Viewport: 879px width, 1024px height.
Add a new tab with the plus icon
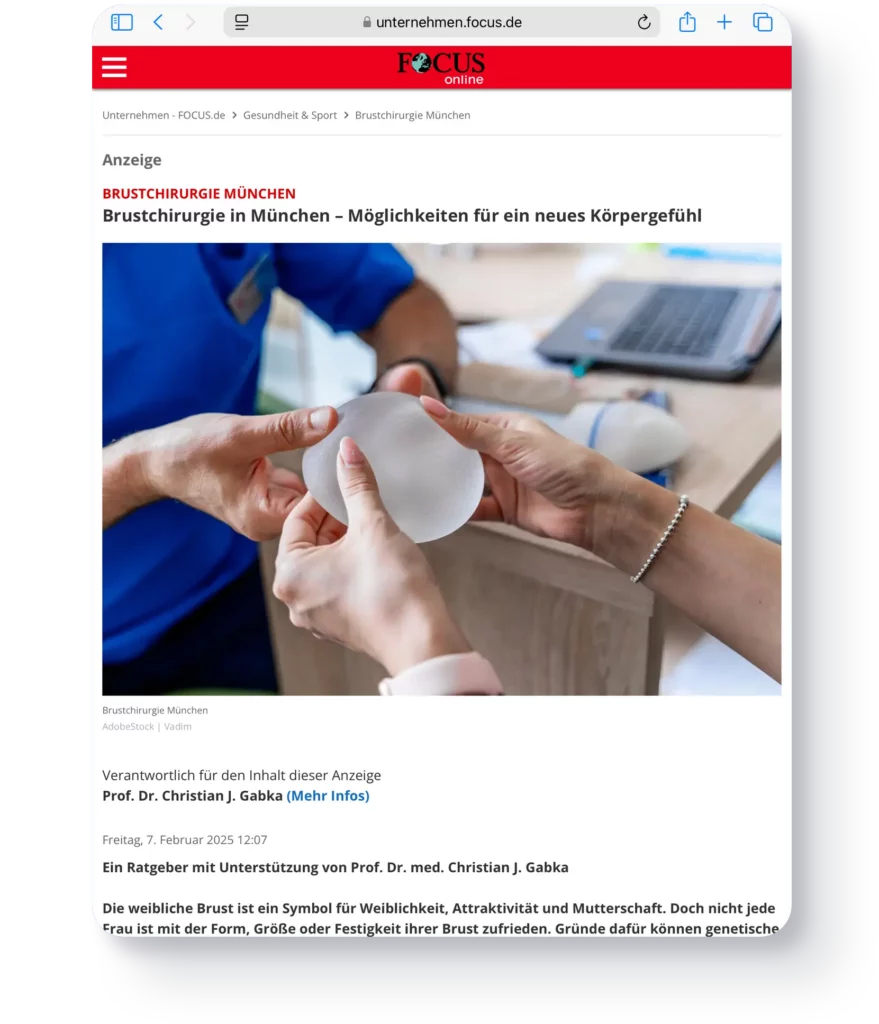coord(724,22)
